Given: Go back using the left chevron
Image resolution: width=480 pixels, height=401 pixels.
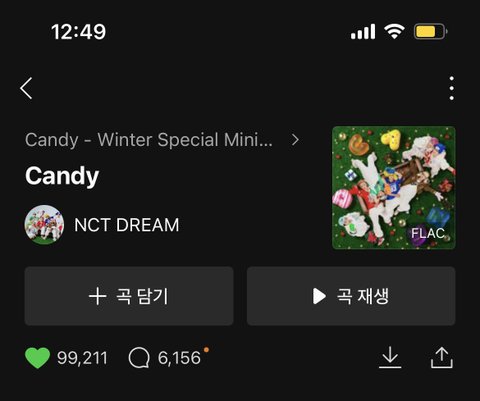Looking at the screenshot, I should (x=26, y=88).
